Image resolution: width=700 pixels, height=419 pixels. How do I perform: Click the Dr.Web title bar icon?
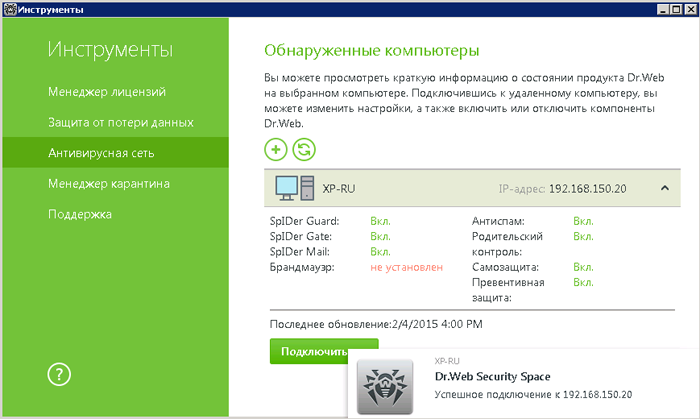pyautogui.click(x=9, y=9)
